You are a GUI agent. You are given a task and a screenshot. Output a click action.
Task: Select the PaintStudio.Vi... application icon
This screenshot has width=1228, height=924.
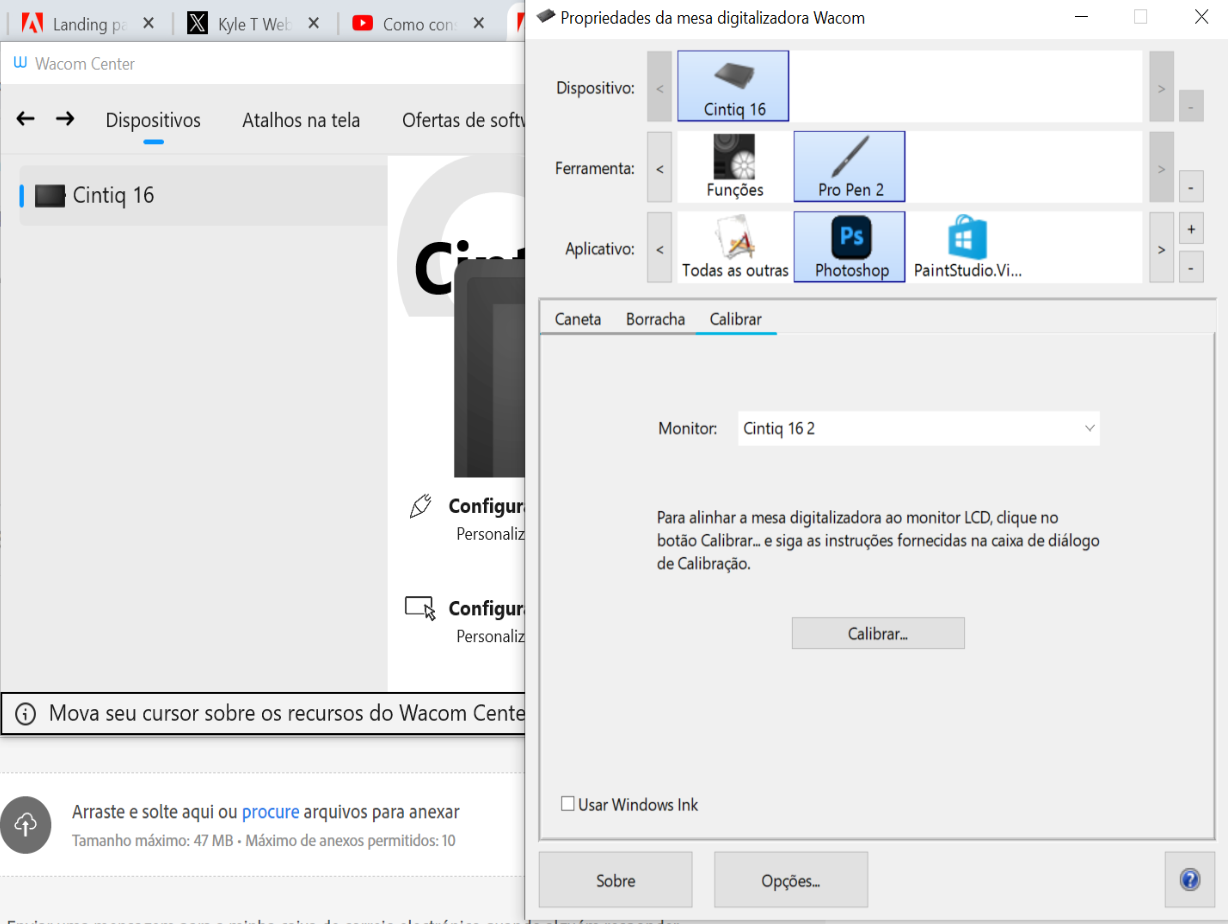tap(967, 247)
